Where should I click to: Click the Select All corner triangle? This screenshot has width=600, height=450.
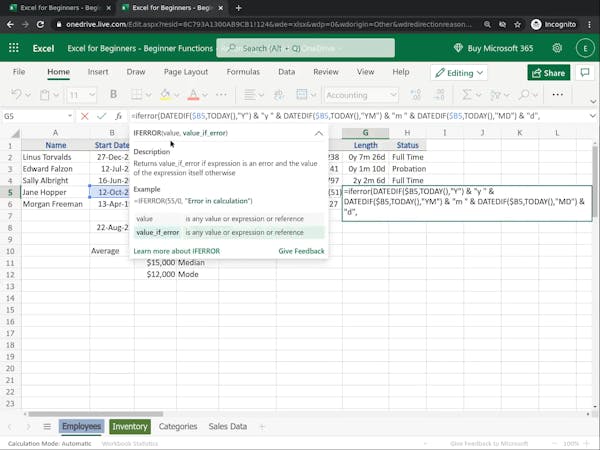[15, 133]
